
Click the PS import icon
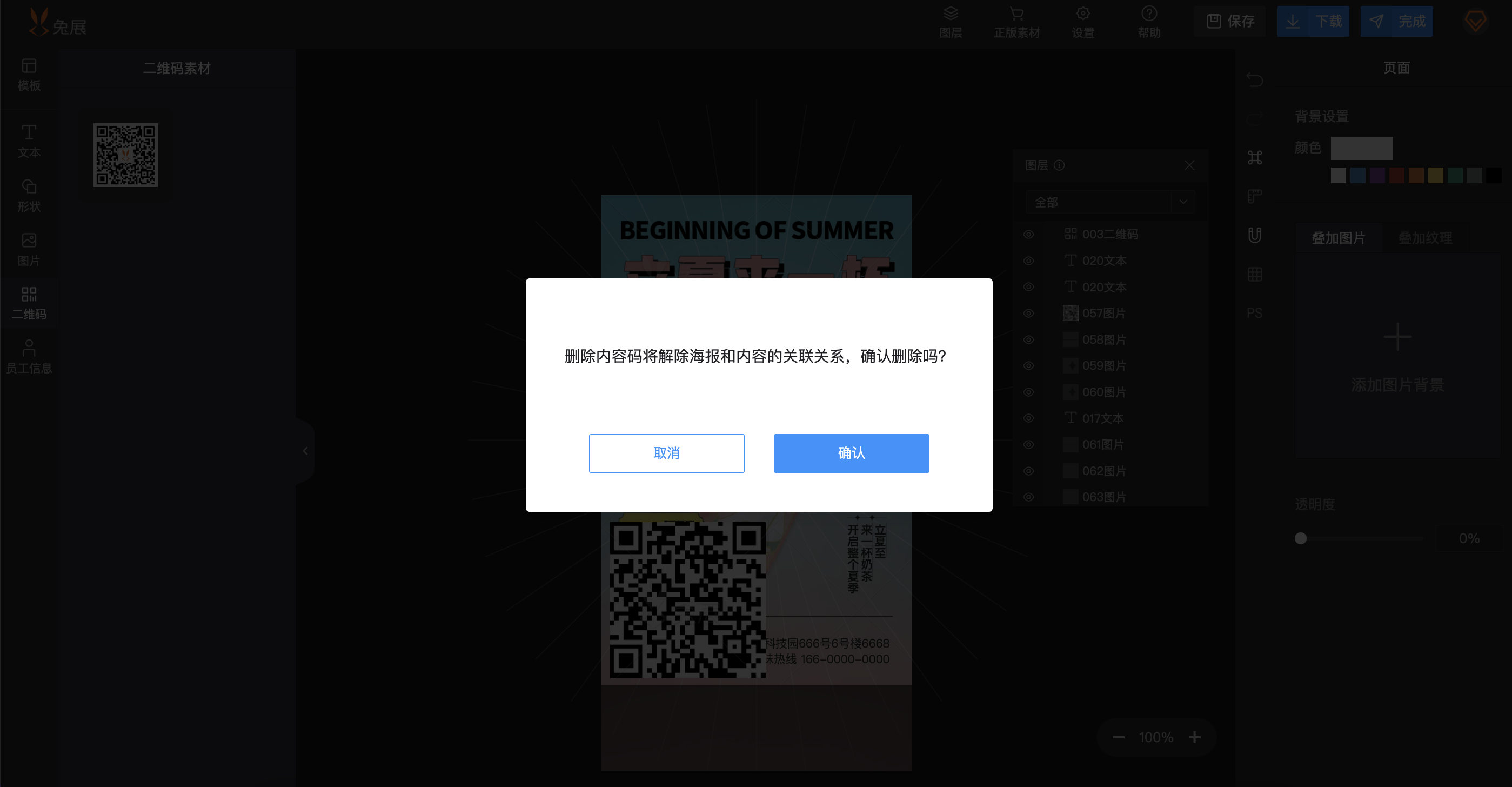(x=1255, y=313)
